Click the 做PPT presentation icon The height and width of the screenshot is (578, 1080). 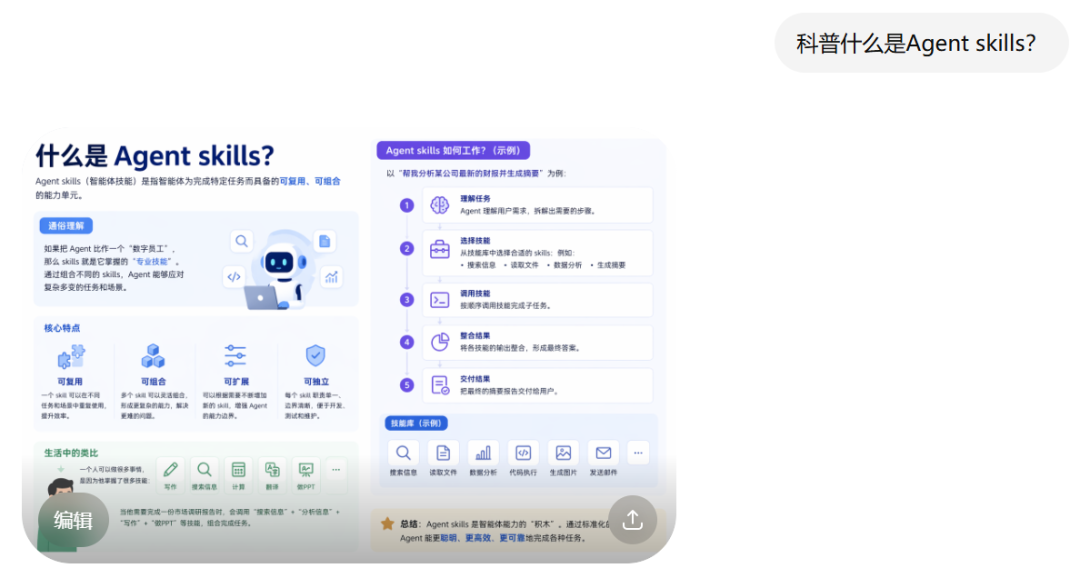pyautogui.click(x=306, y=470)
